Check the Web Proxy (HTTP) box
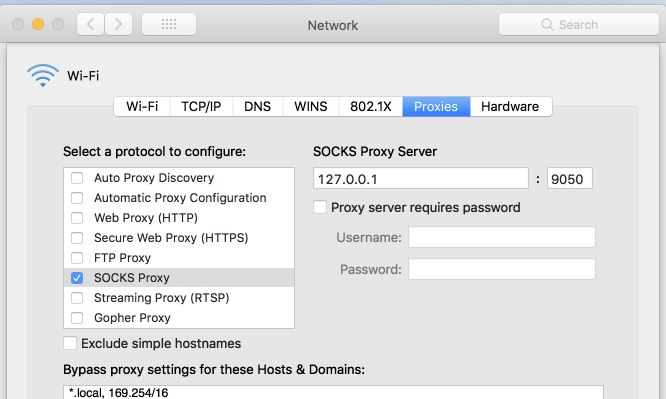666x399 pixels. (x=77, y=218)
